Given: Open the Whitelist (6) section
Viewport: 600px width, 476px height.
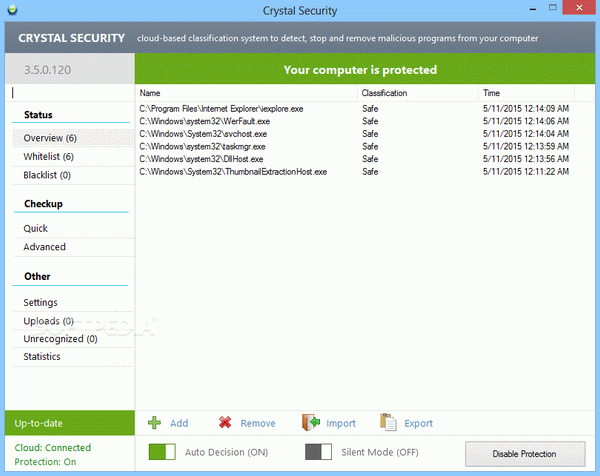Looking at the screenshot, I should [x=73, y=156].
